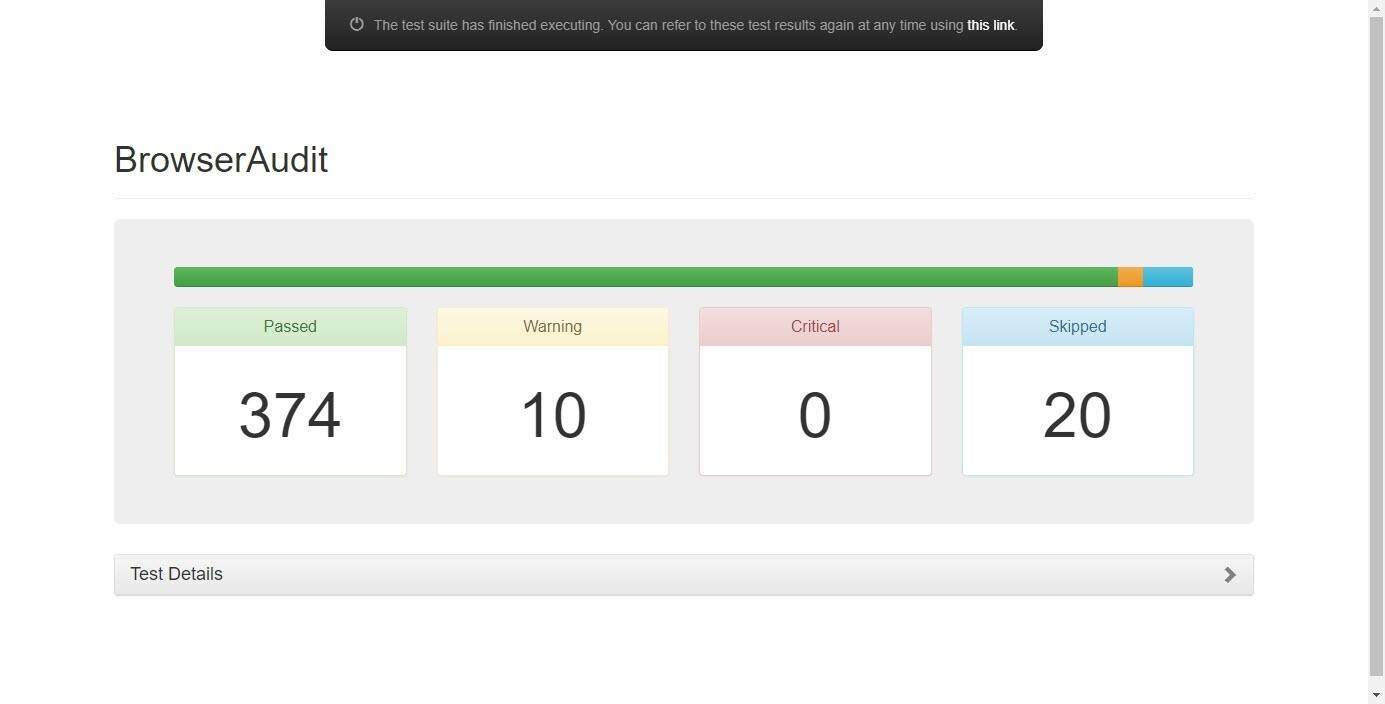The width and height of the screenshot is (1385, 704).
Task: Open "this link" to the test results
Action: tap(990, 25)
